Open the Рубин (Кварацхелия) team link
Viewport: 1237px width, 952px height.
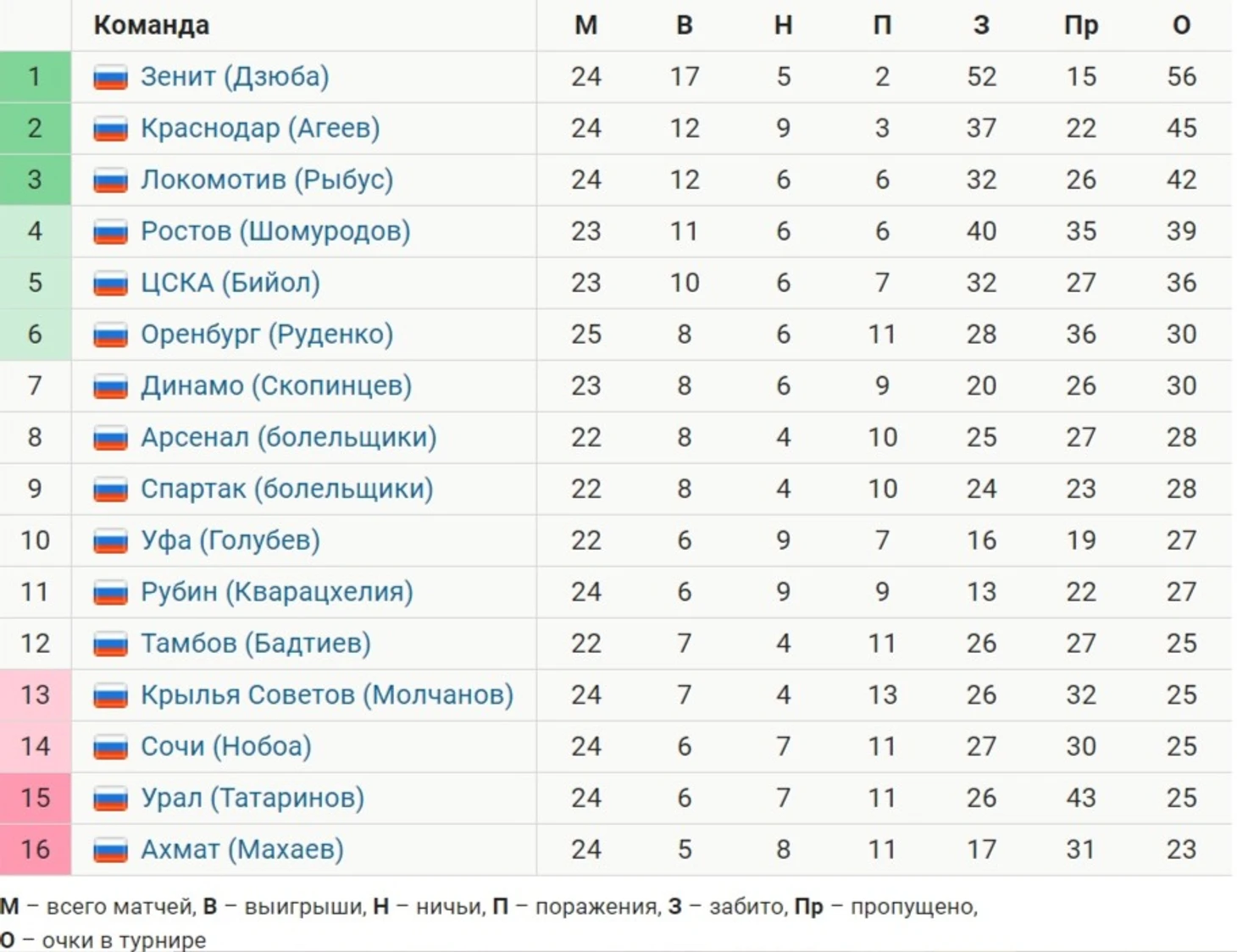coord(277,592)
